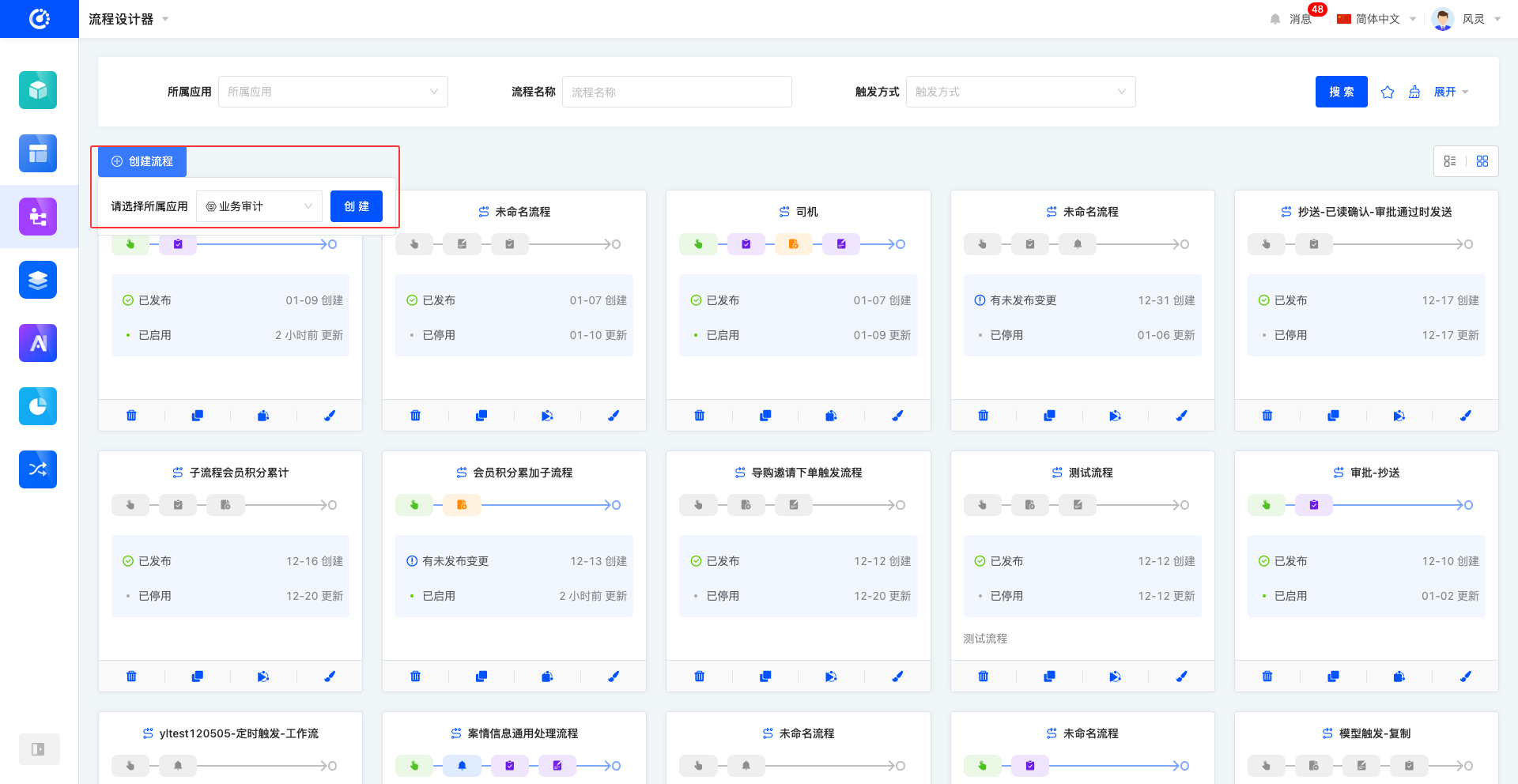Switch to grid card view layout
Image resolution: width=1518 pixels, height=784 pixels.
pos(1482,161)
